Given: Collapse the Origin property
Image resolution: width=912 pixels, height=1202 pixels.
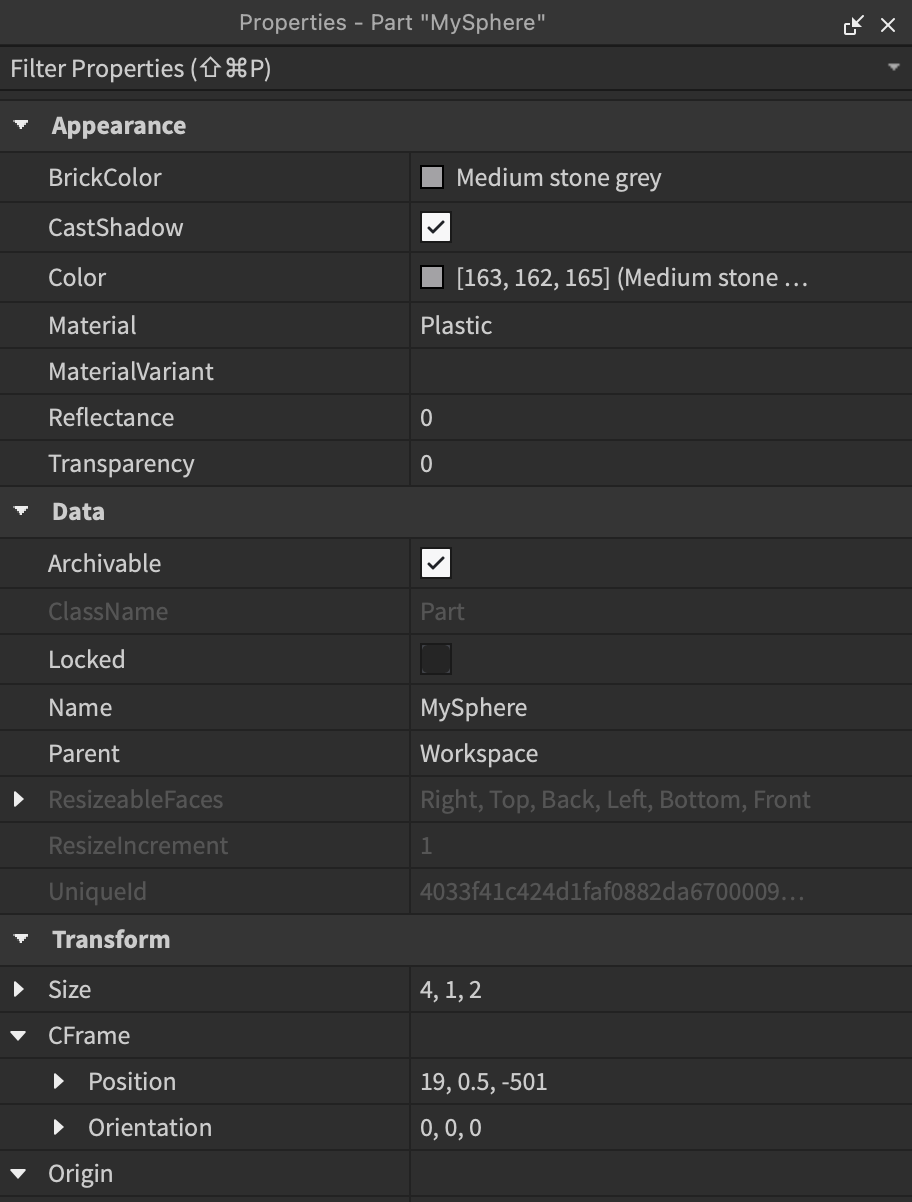Looking at the screenshot, I should point(19,1173).
